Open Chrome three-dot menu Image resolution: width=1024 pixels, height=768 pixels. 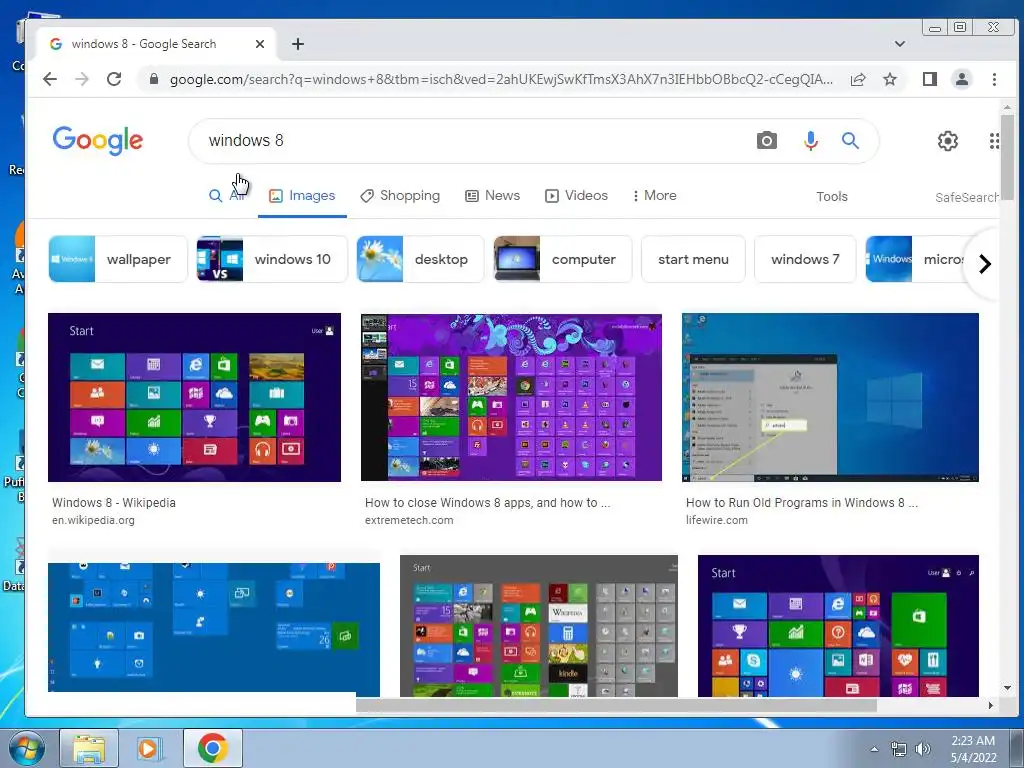(994, 80)
